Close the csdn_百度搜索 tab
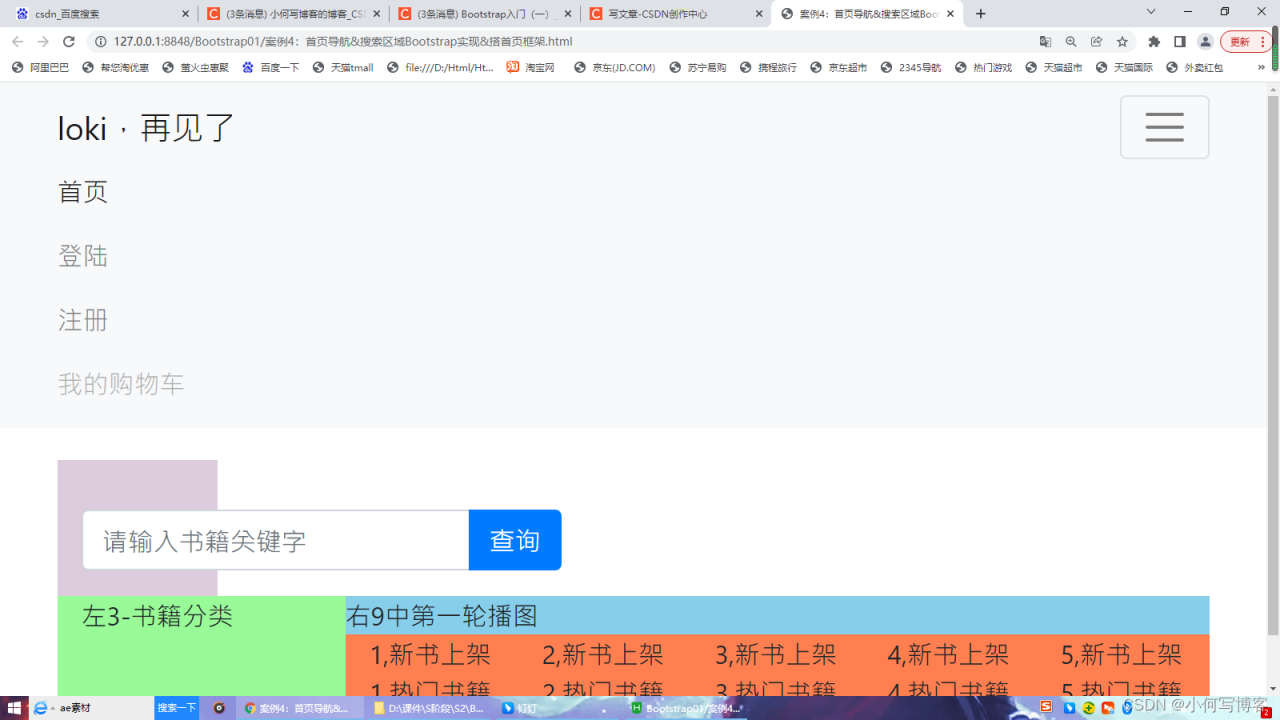Image resolution: width=1280 pixels, height=720 pixels. pyautogui.click(x=186, y=14)
